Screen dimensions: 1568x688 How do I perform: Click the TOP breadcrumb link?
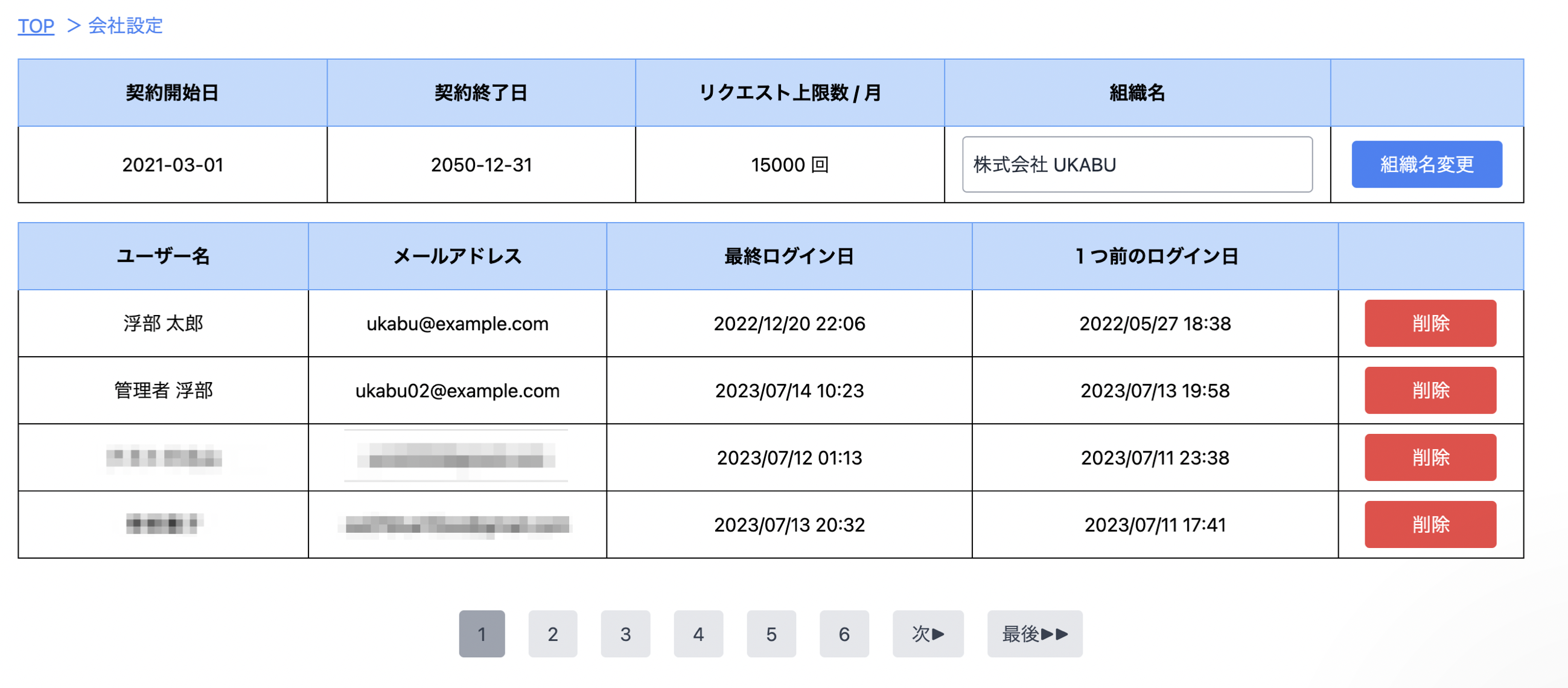(x=36, y=25)
